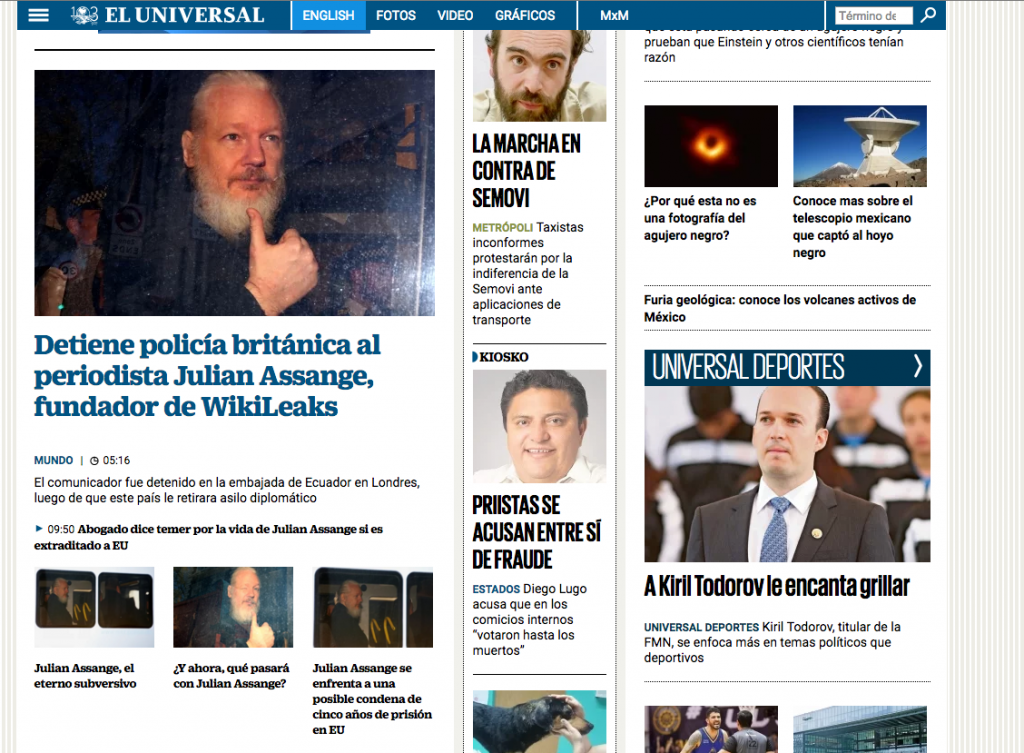Open the GRÁFICOS menu item
This screenshot has width=1024, height=753.
(x=525, y=15)
